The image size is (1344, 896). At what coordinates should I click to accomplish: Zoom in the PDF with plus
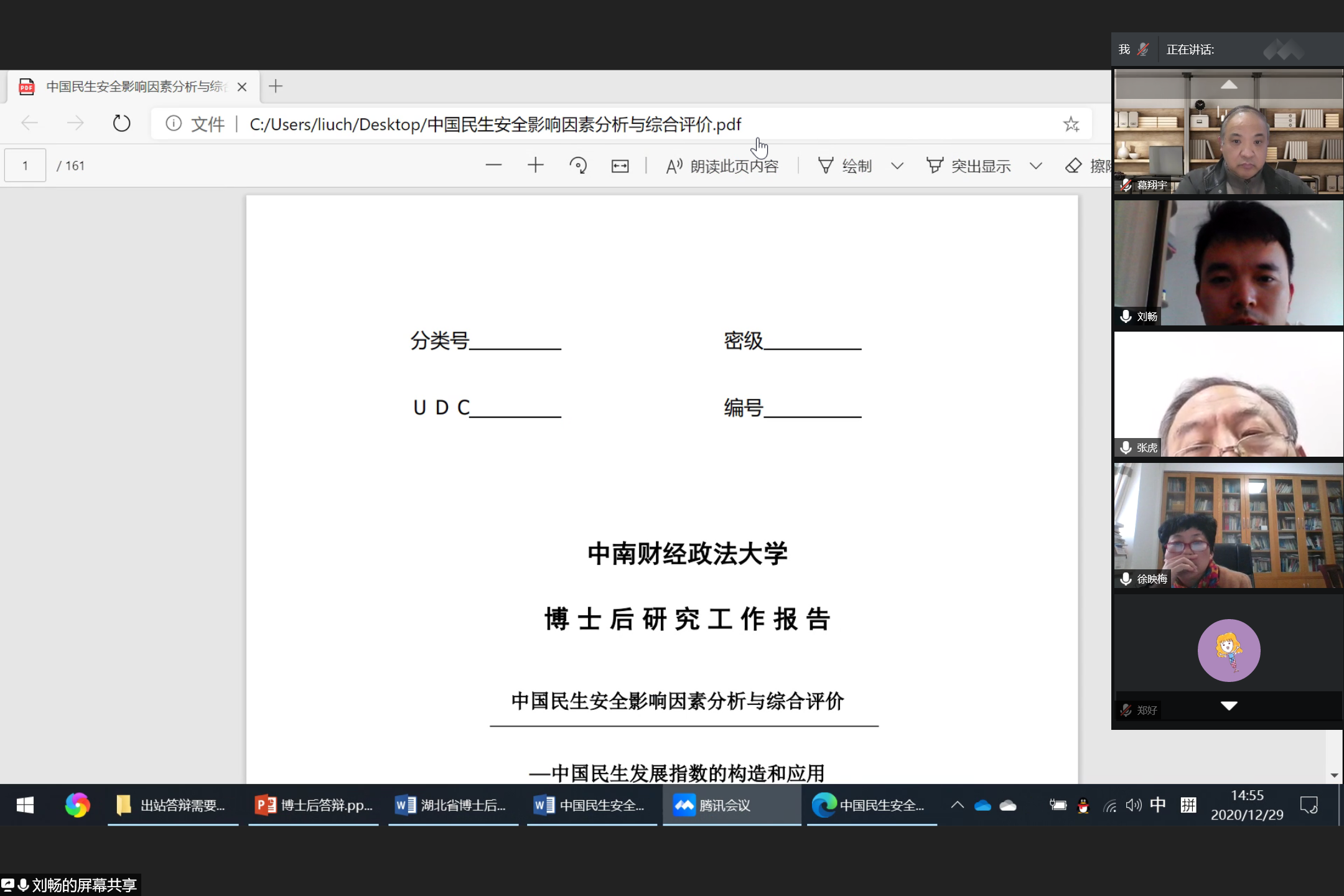(x=536, y=166)
